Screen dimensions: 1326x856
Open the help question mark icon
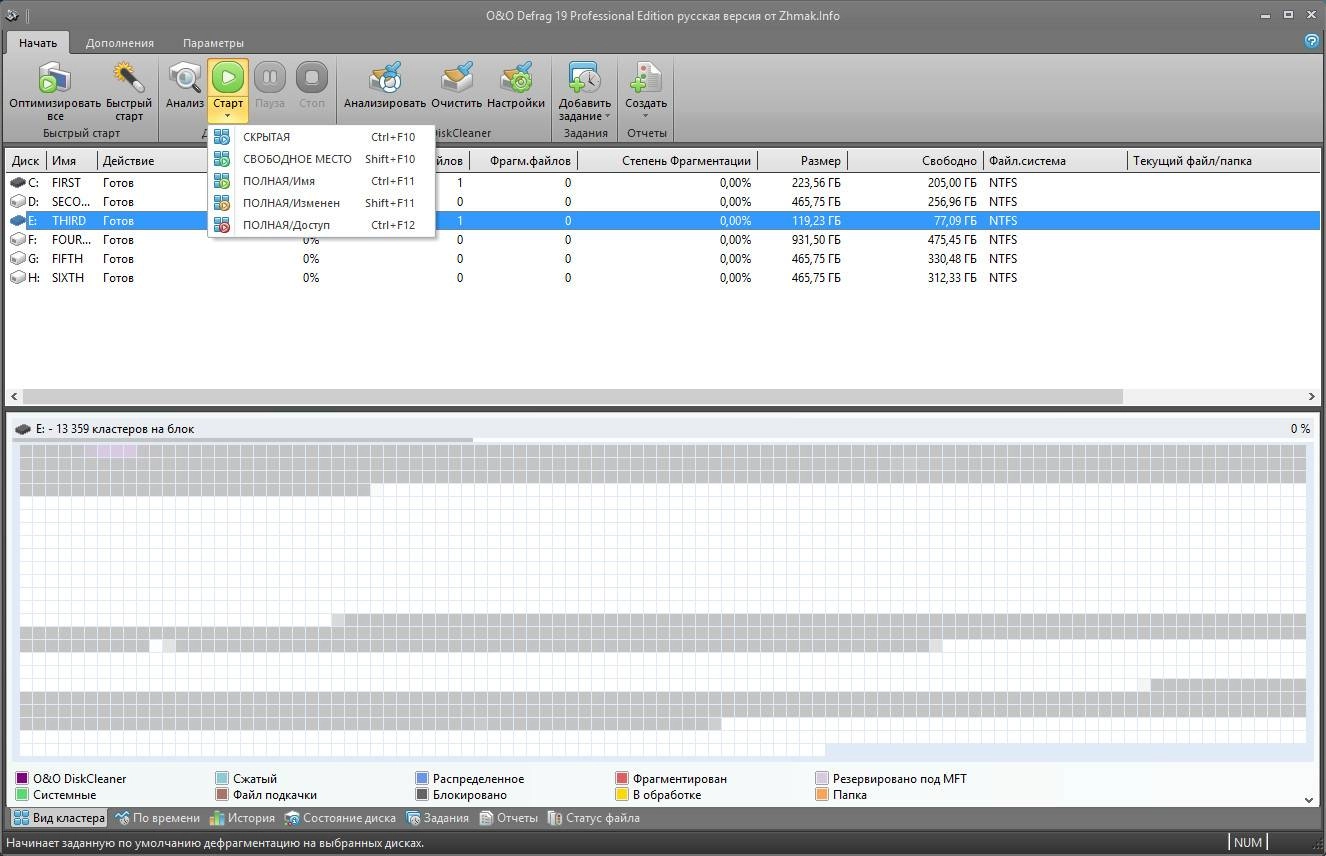pos(1312,41)
